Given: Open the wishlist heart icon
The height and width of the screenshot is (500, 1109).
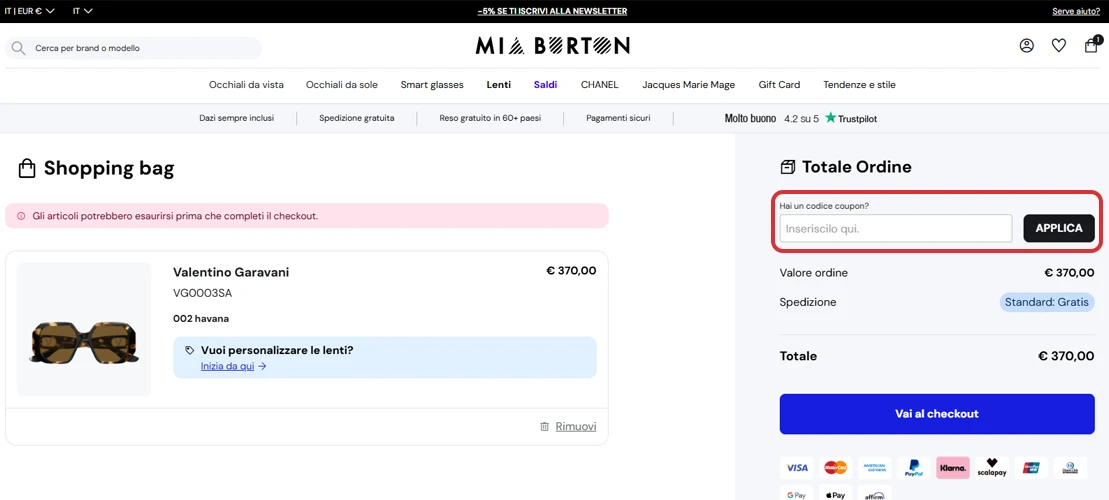Looking at the screenshot, I should point(1059,46).
